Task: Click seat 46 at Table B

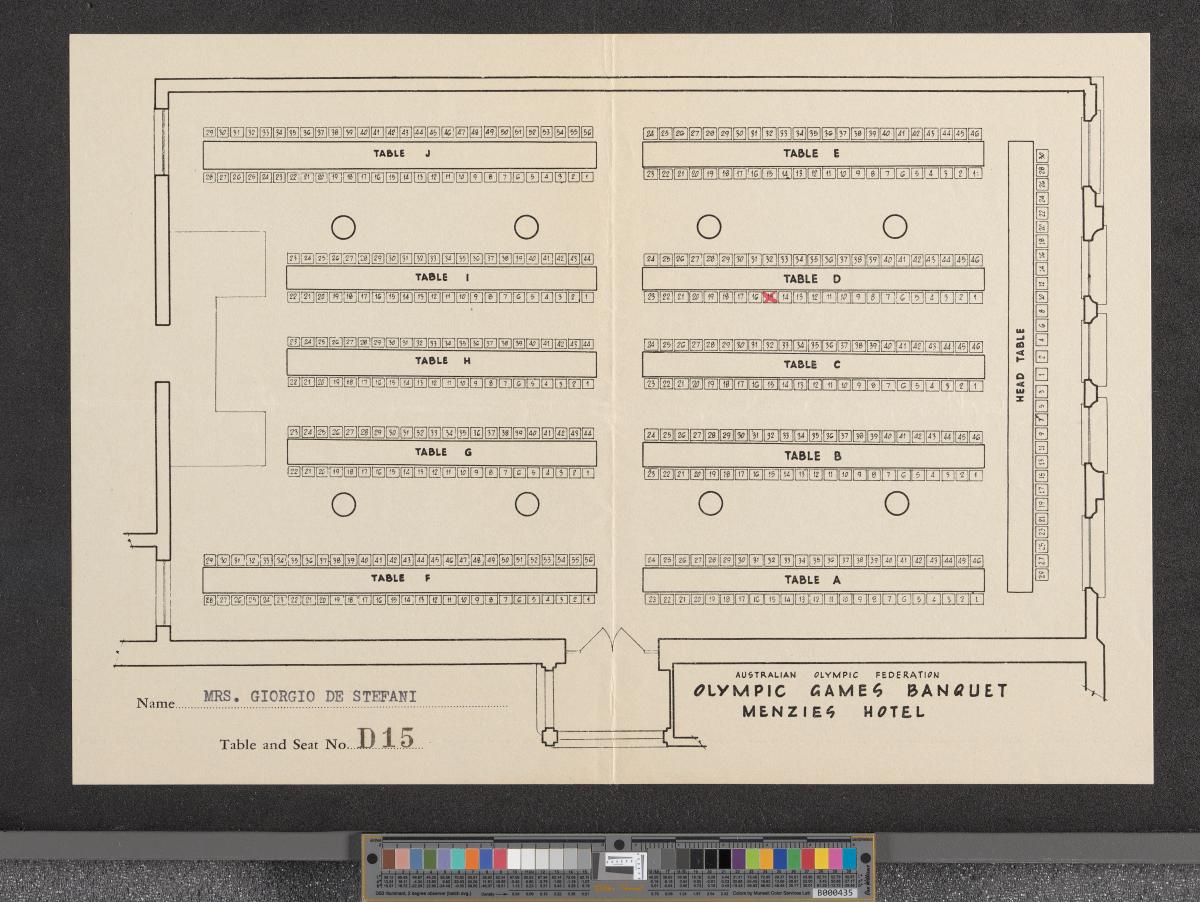Action: [975, 436]
